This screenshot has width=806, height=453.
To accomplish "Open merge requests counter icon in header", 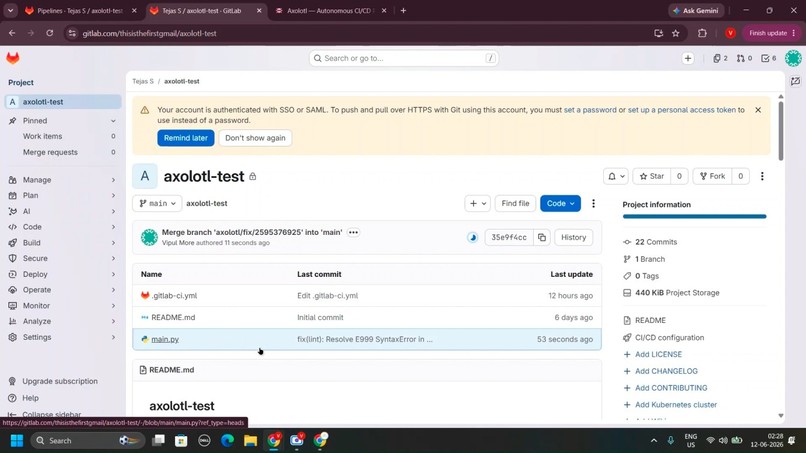I will pos(744,58).
